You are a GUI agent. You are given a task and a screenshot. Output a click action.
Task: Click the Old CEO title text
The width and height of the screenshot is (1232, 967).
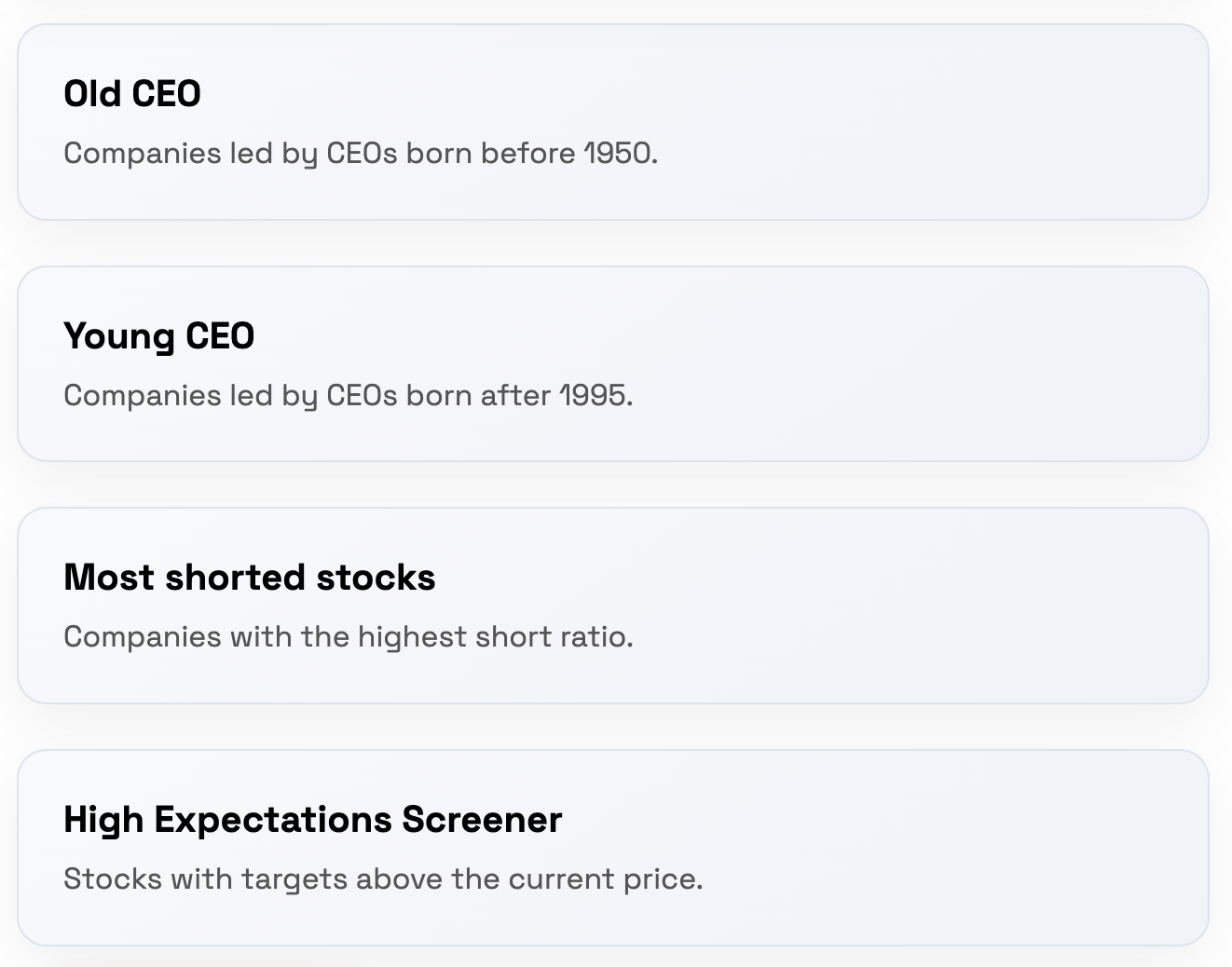(x=131, y=93)
